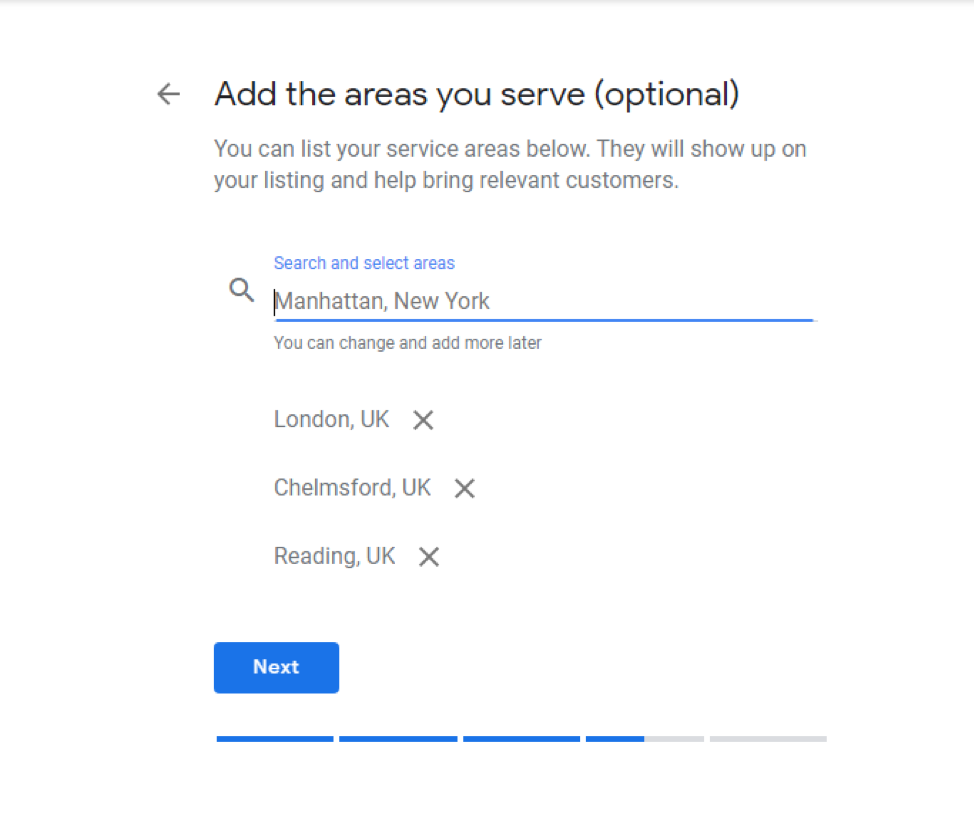This screenshot has height=831, width=974.
Task: Click the service areas description paragraph
Action: (x=510, y=165)
